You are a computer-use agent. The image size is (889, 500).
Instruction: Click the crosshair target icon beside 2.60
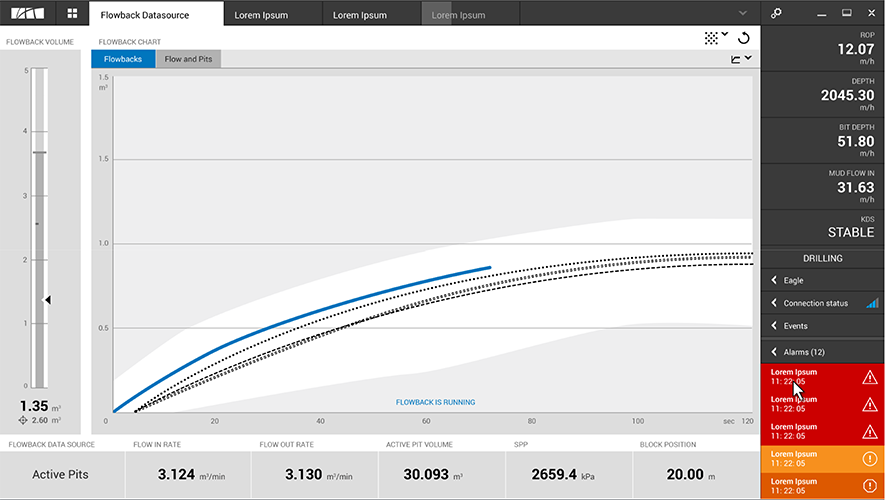(x=23, y=420)
